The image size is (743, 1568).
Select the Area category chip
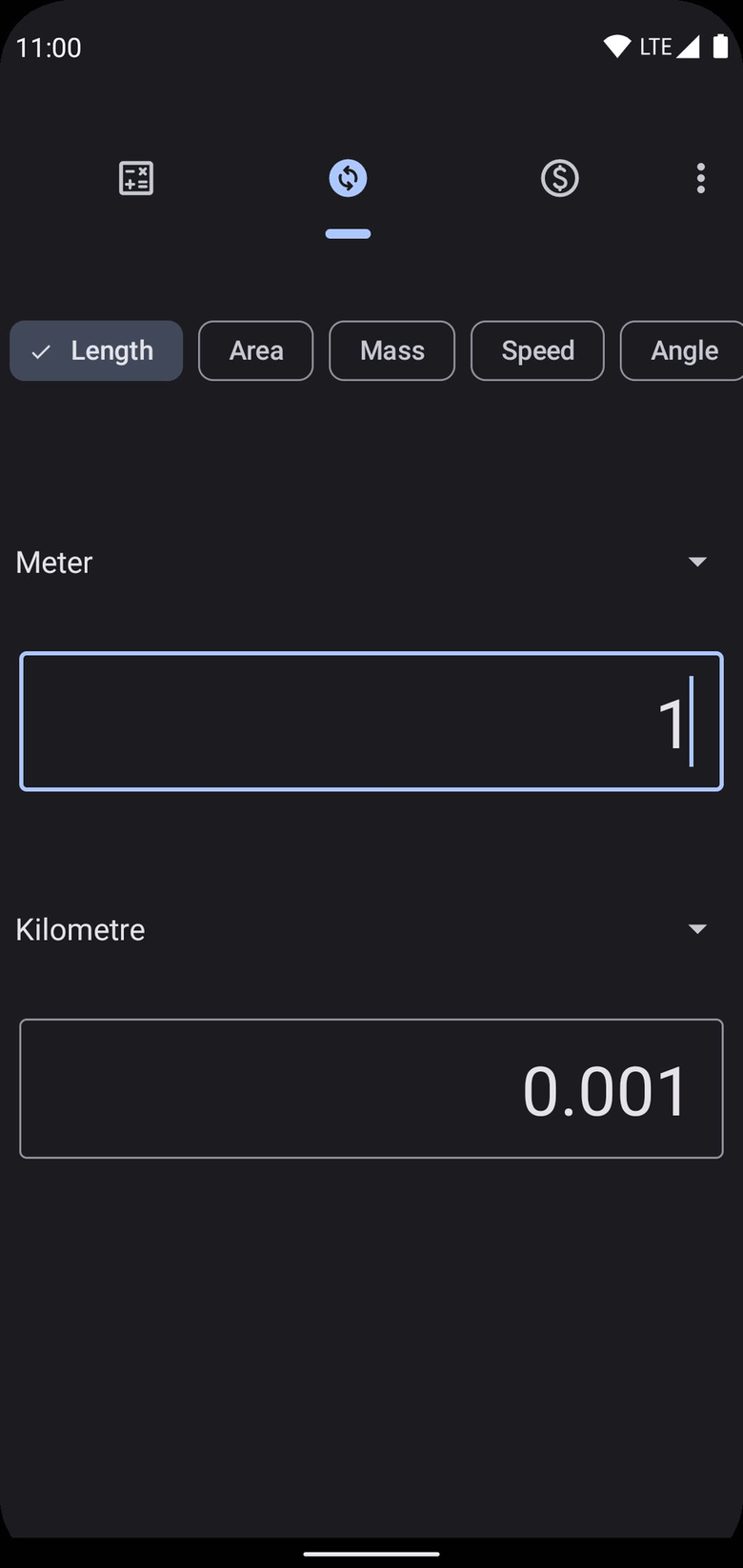coord(255,351)
